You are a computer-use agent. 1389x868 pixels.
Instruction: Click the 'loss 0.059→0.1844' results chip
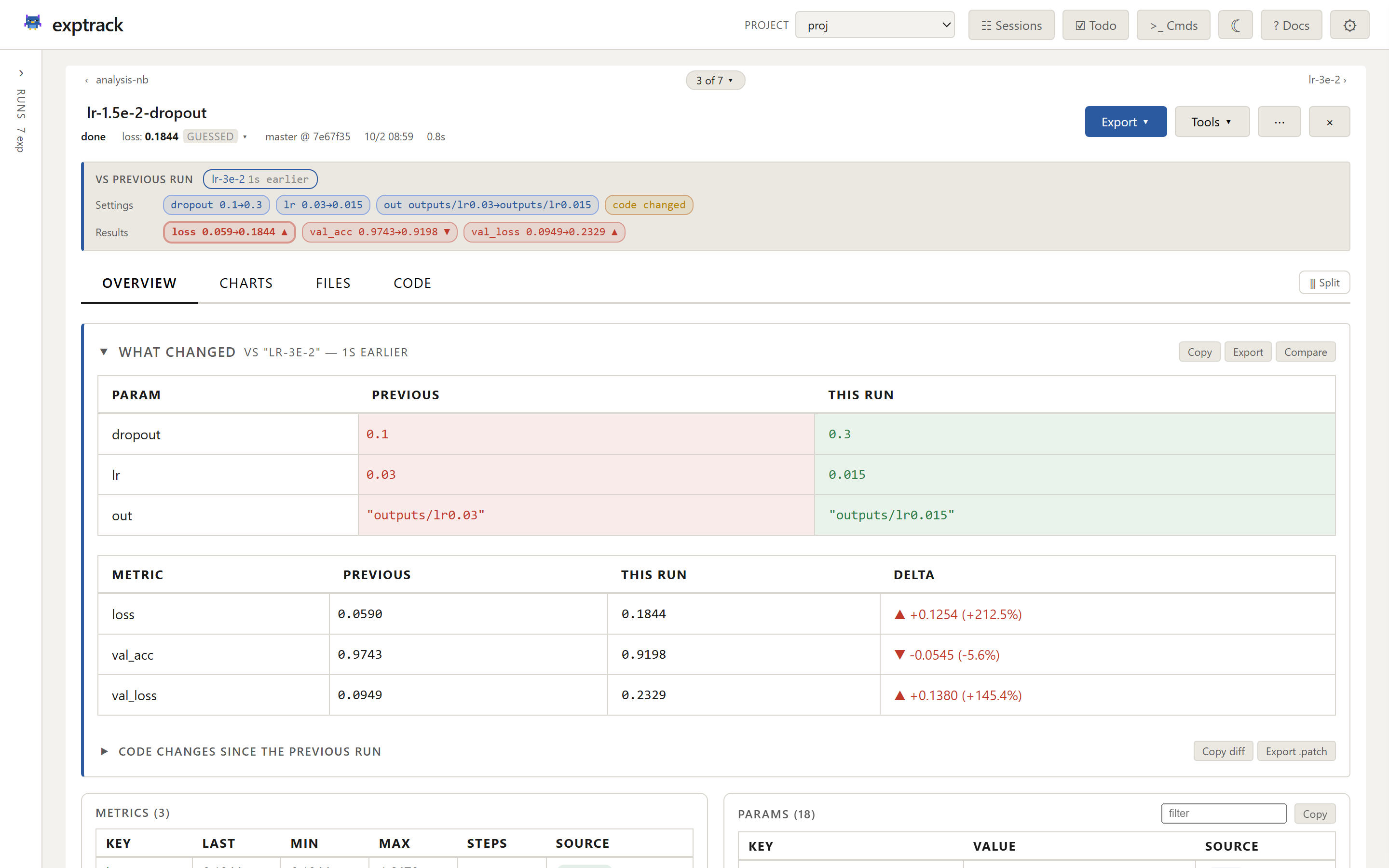230,232
